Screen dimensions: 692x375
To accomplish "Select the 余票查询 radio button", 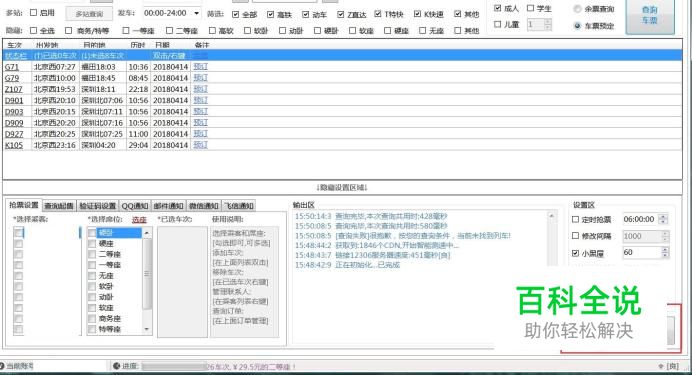I will [577, 9].
